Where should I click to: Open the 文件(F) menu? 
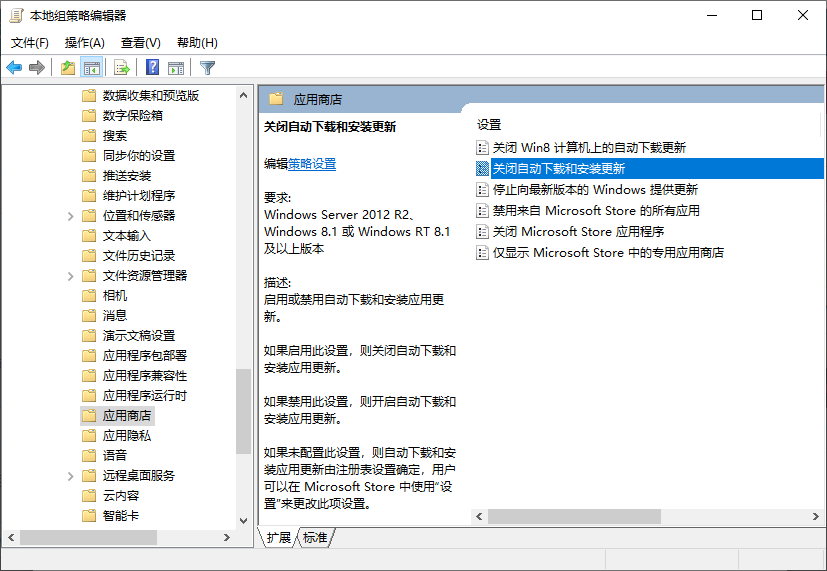pyautogui.click(x=30, y=43)
